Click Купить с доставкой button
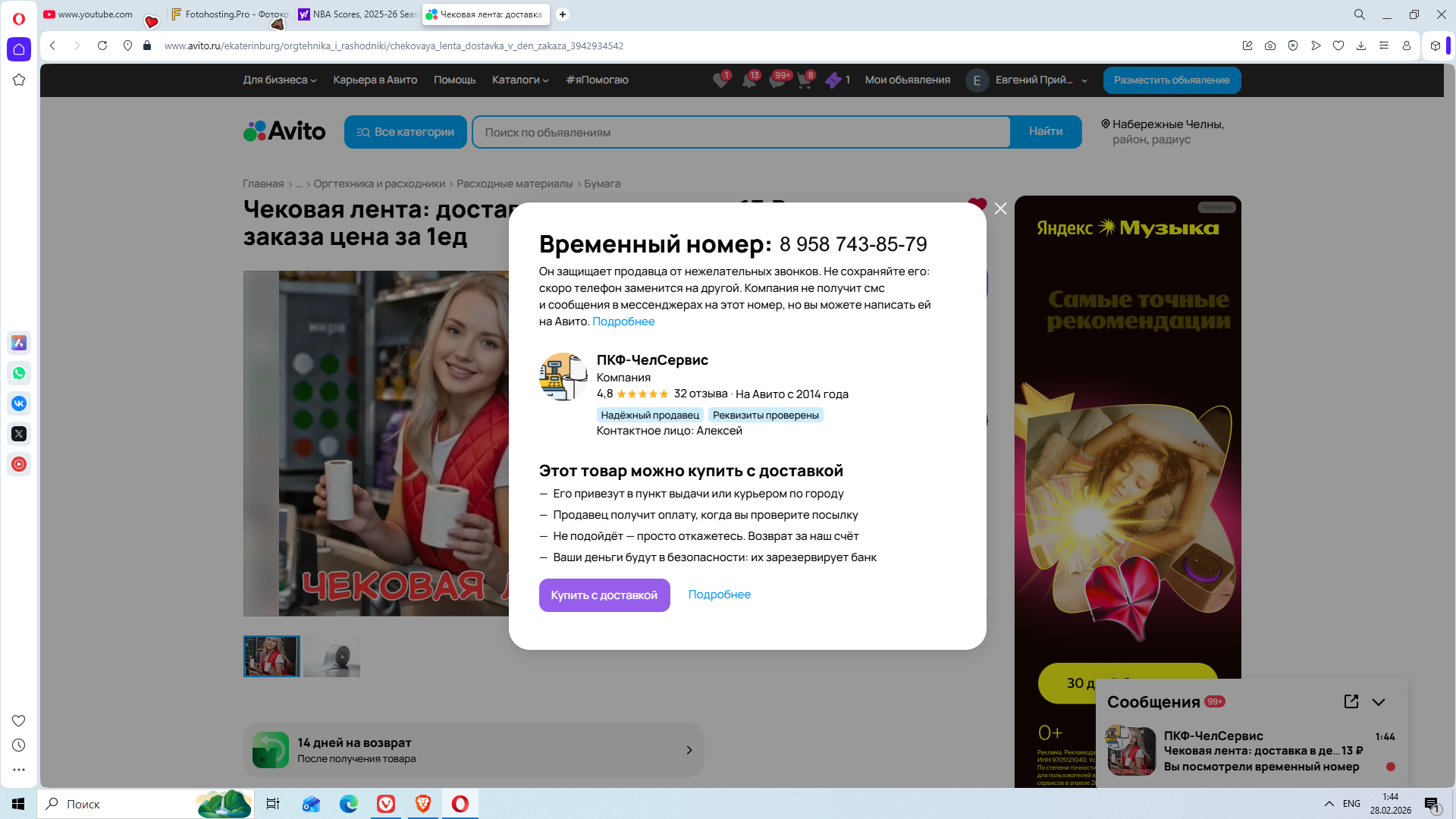 [604, 595]
